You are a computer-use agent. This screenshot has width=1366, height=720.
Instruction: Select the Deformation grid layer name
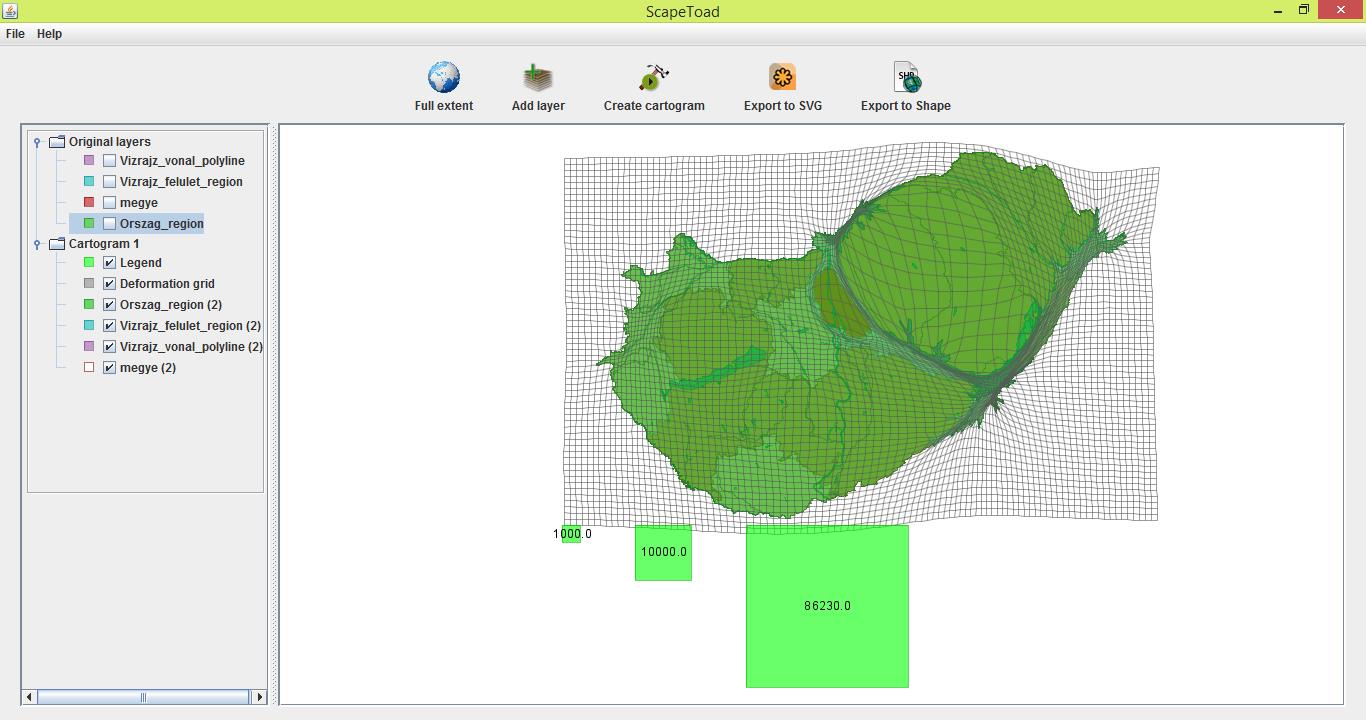pos(167,284)
